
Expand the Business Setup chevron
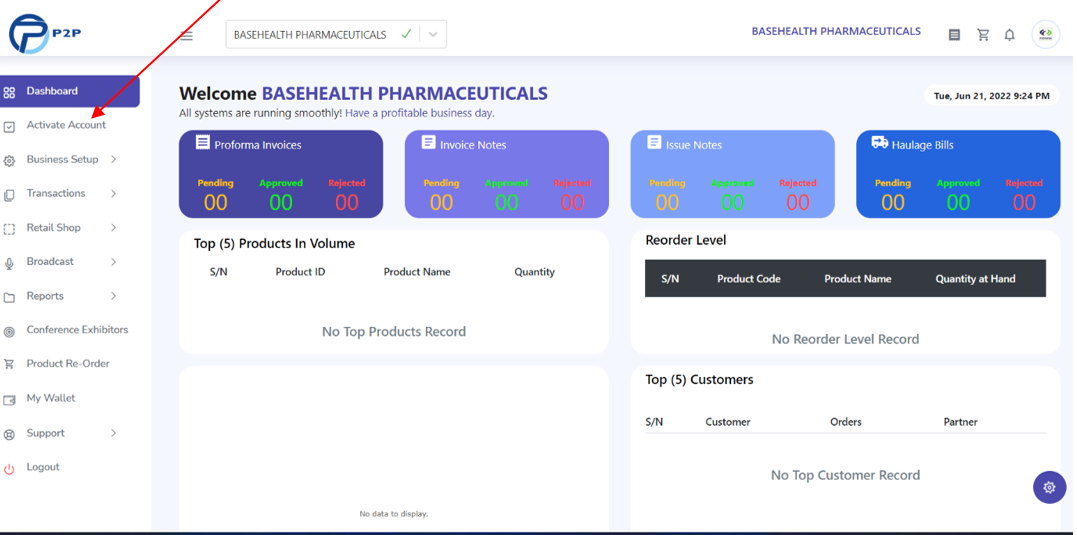click(113, 159)
